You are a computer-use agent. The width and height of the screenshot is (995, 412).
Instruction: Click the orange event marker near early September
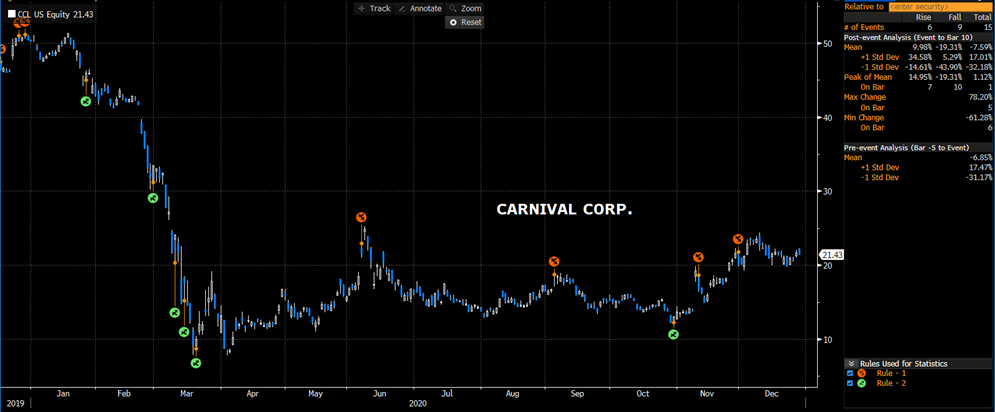pos(553,261)
